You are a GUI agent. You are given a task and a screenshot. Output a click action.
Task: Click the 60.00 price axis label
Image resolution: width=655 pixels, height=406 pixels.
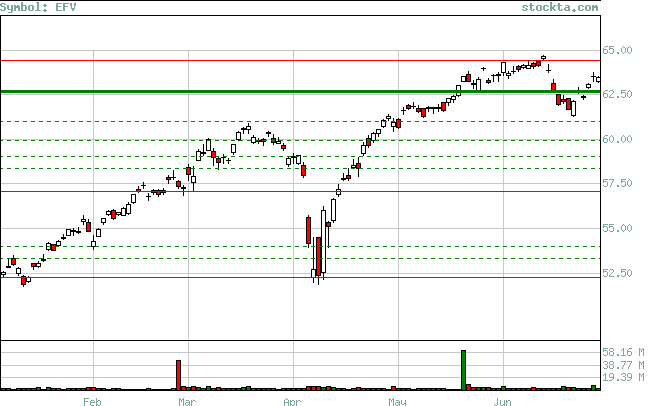point(617,139)
